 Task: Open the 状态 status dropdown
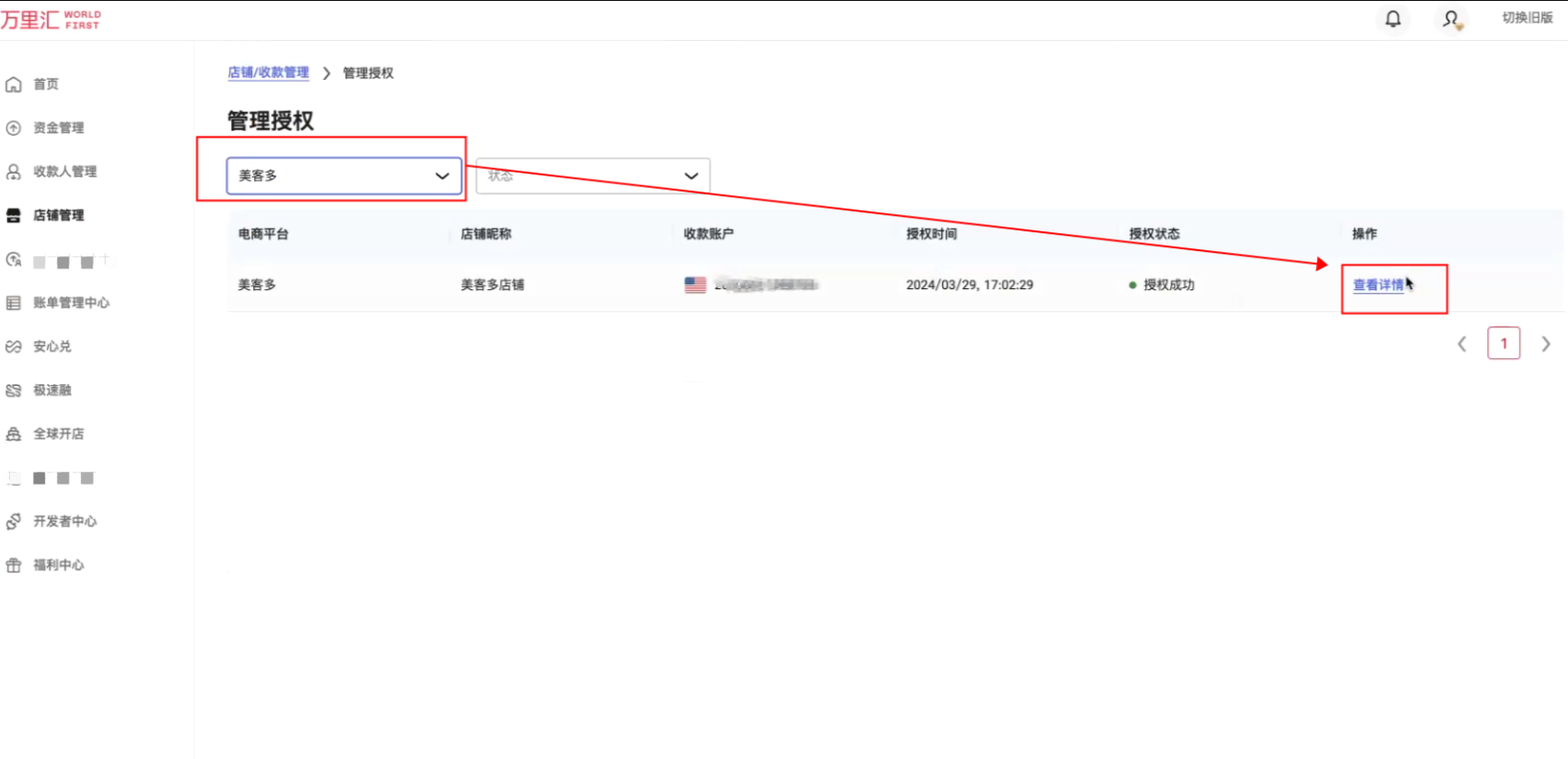click(x=593, y=176)
